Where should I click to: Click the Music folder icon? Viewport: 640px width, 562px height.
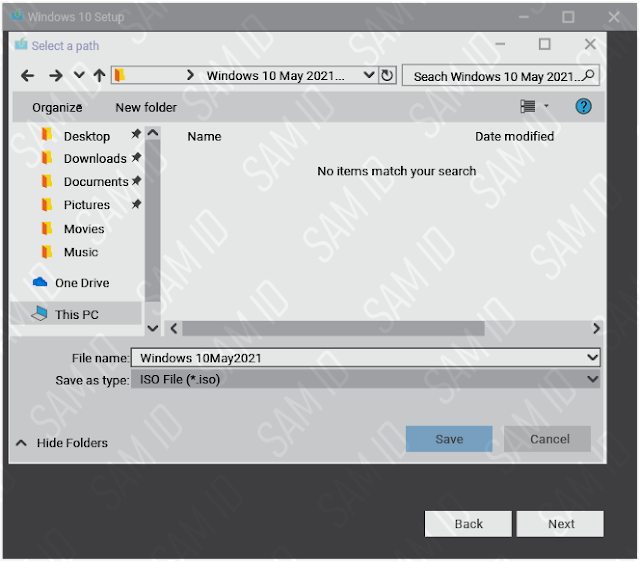pos(47,252)
